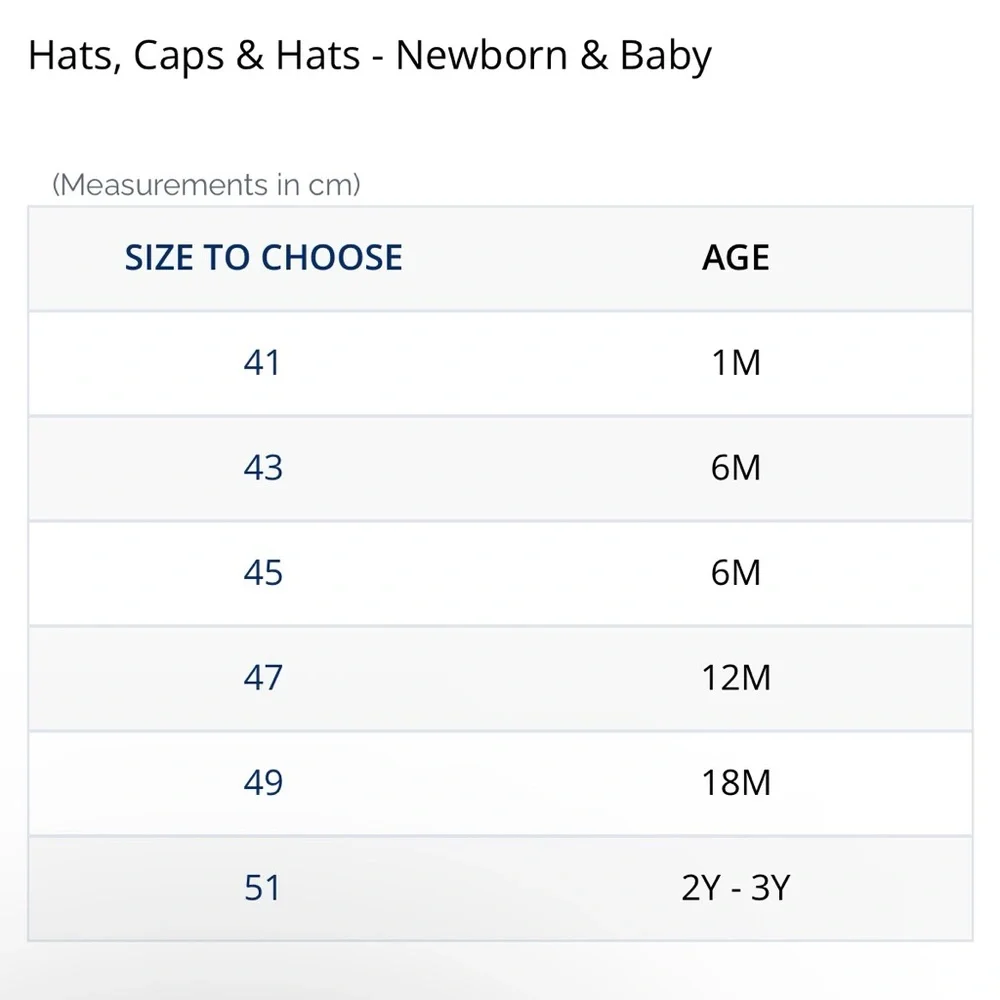The height and width of the screenshot is (1000, 1000).
Task: Click the word Caps in the title
Action: (179, 57)
